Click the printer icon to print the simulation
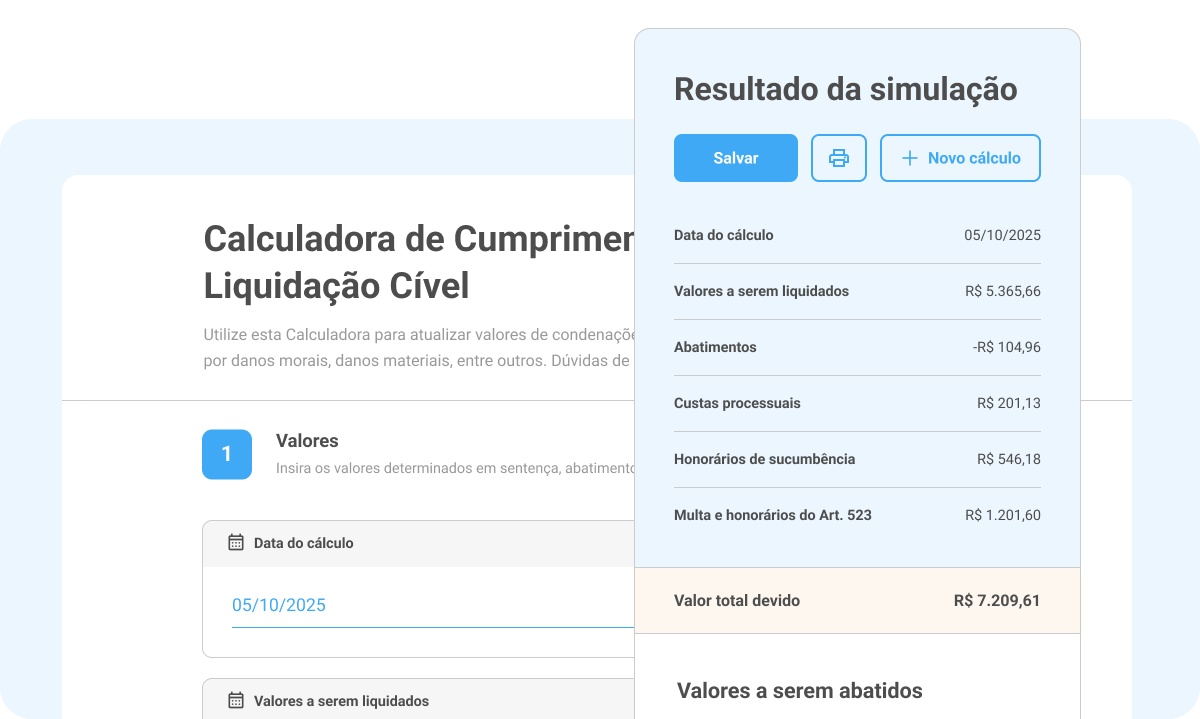The image size is (1200, 719). 839,157
